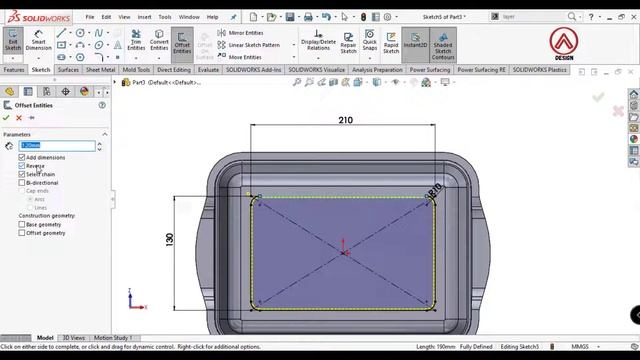Open the Motion Study 1 tab
This screenshot has height=360, width=640.
pyautogui.click(x=113, y=338)
